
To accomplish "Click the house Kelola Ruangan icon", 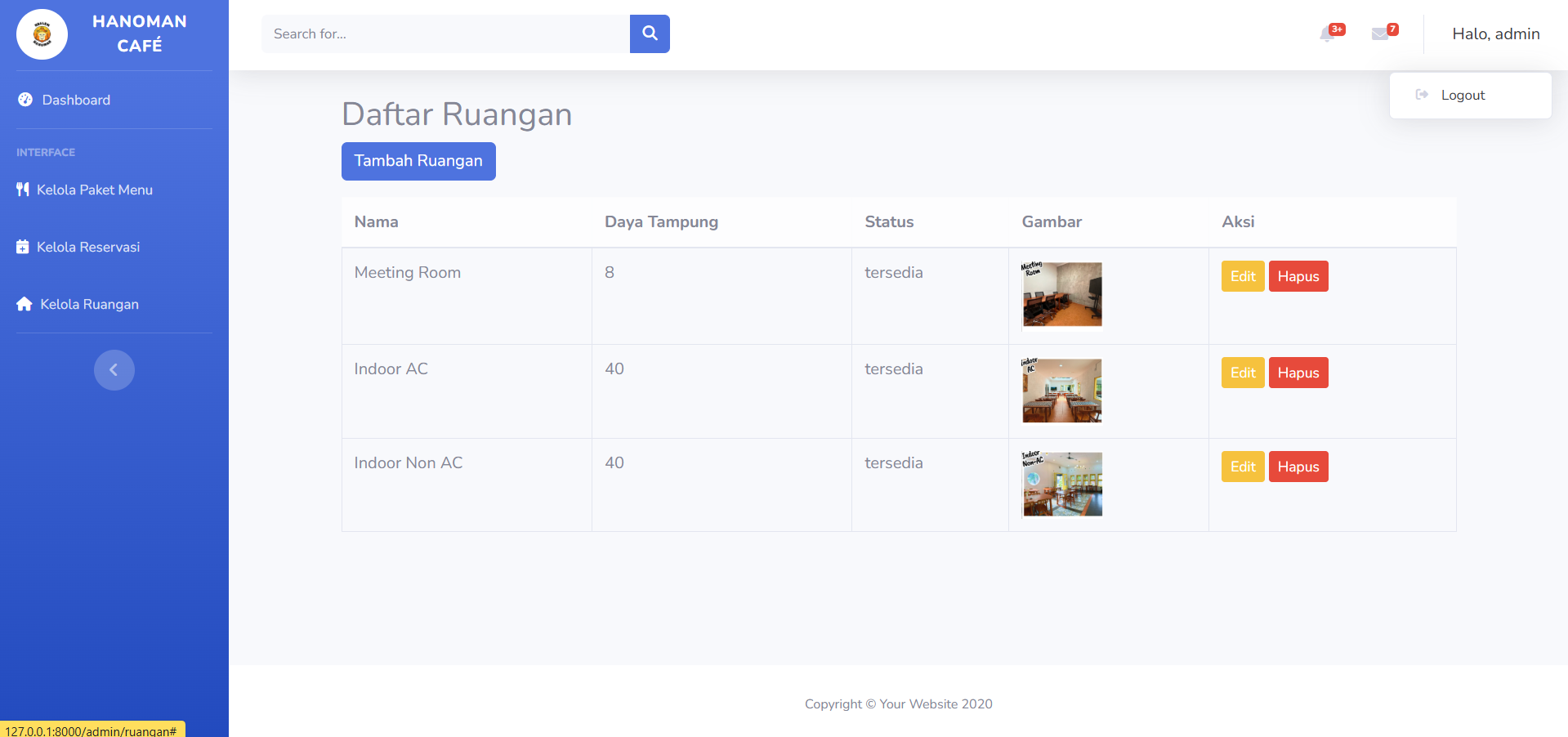I will [25, 304].
